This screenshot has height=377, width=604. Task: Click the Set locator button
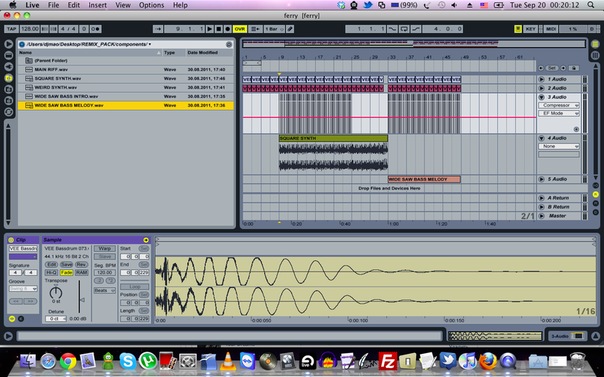552,68
